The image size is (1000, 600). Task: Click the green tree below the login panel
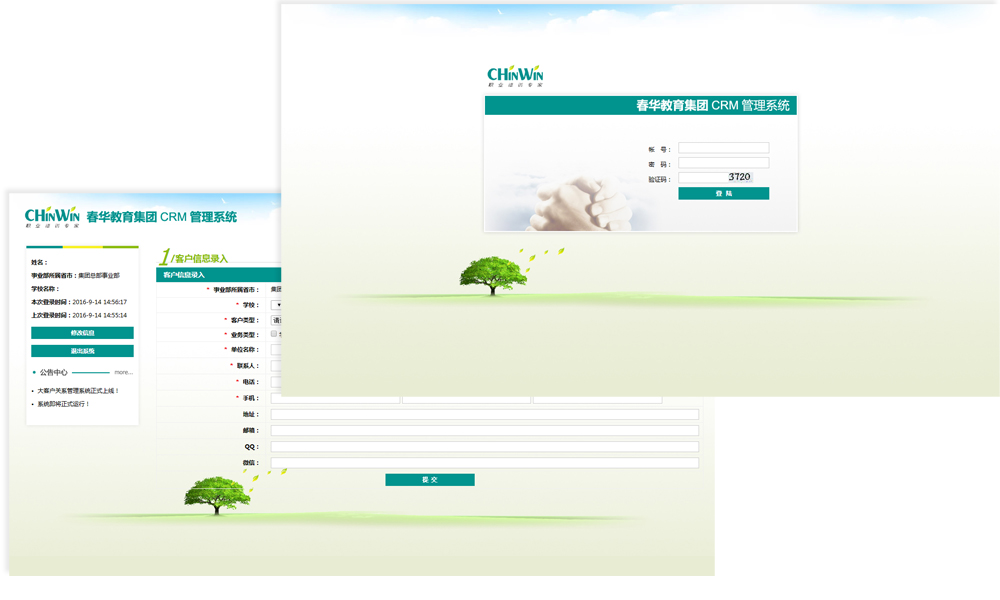coord(493,274)
